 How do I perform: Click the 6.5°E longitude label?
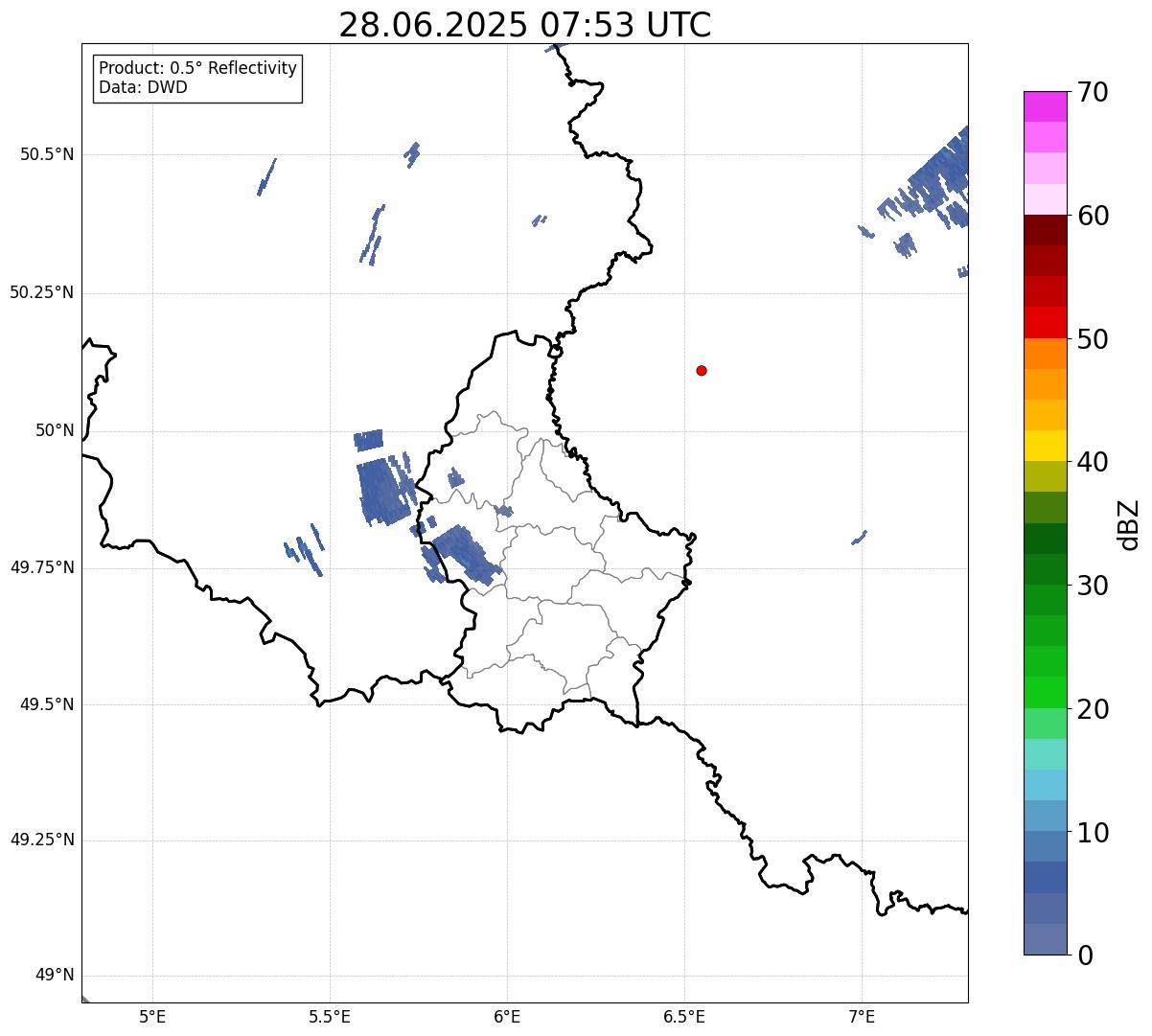pyautogui.click(x=684, y=1016)
